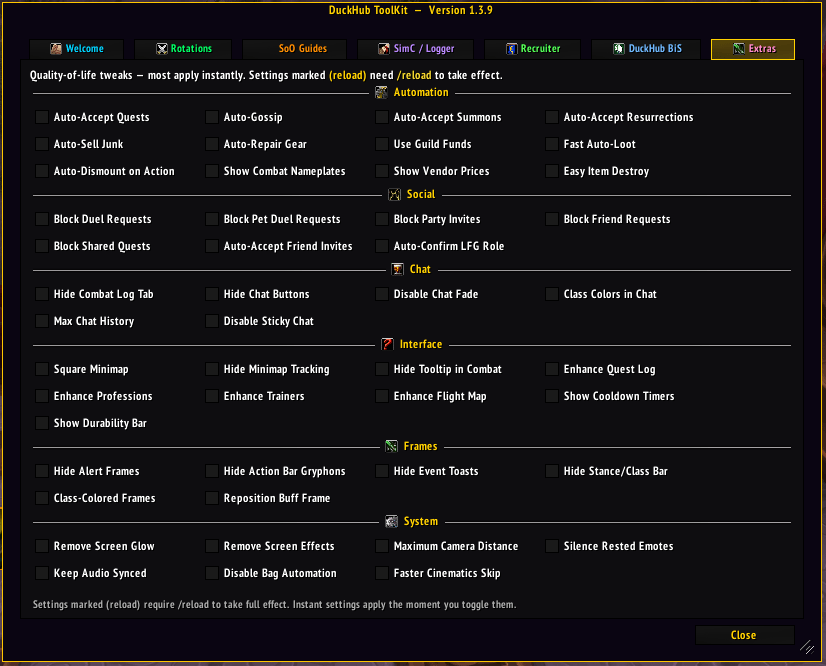The image size is (826, 666).
Task: Toggle Hide Action Bar Gryphons
Action: [x=212, y=471]
